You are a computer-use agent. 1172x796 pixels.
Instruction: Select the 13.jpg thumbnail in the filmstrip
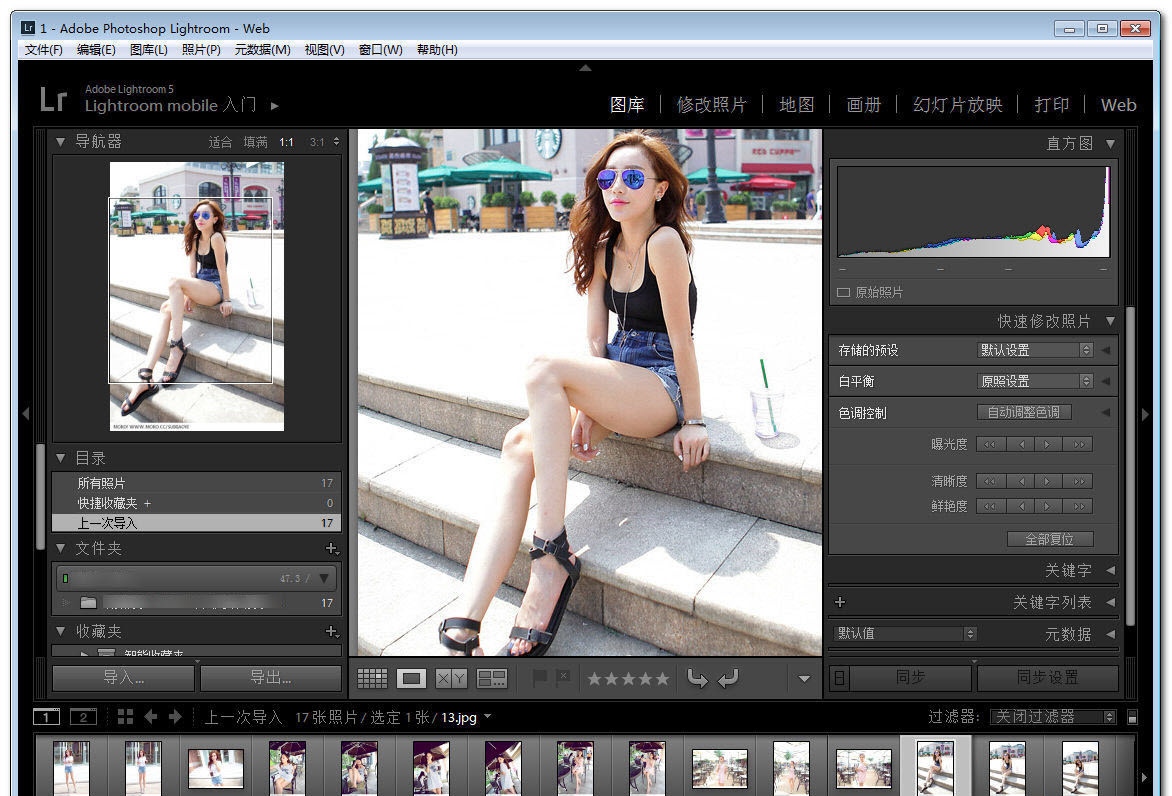[x=934, y=765]
